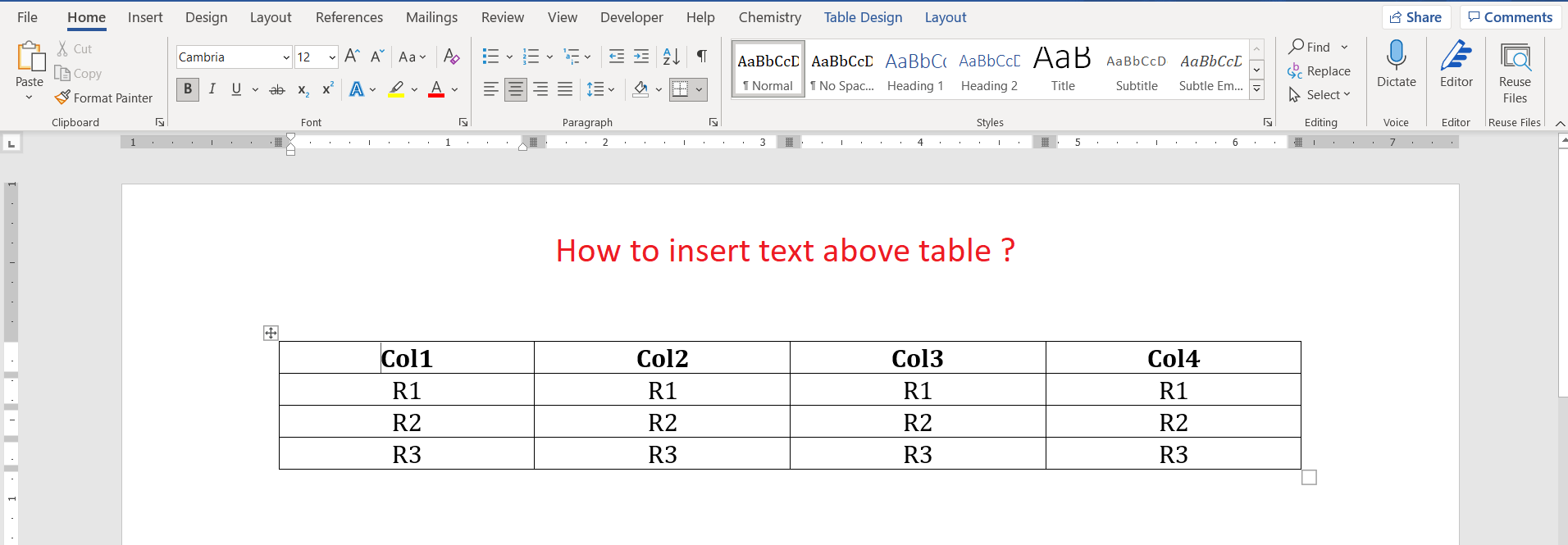Image resolution: width=1568 pixels, height=545 pixels.
Task: Expand the Styles gallery more arrow
Action: 1256,89
